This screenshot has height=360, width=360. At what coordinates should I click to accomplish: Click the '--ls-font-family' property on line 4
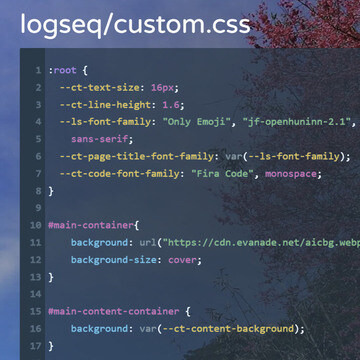[105, 122]
